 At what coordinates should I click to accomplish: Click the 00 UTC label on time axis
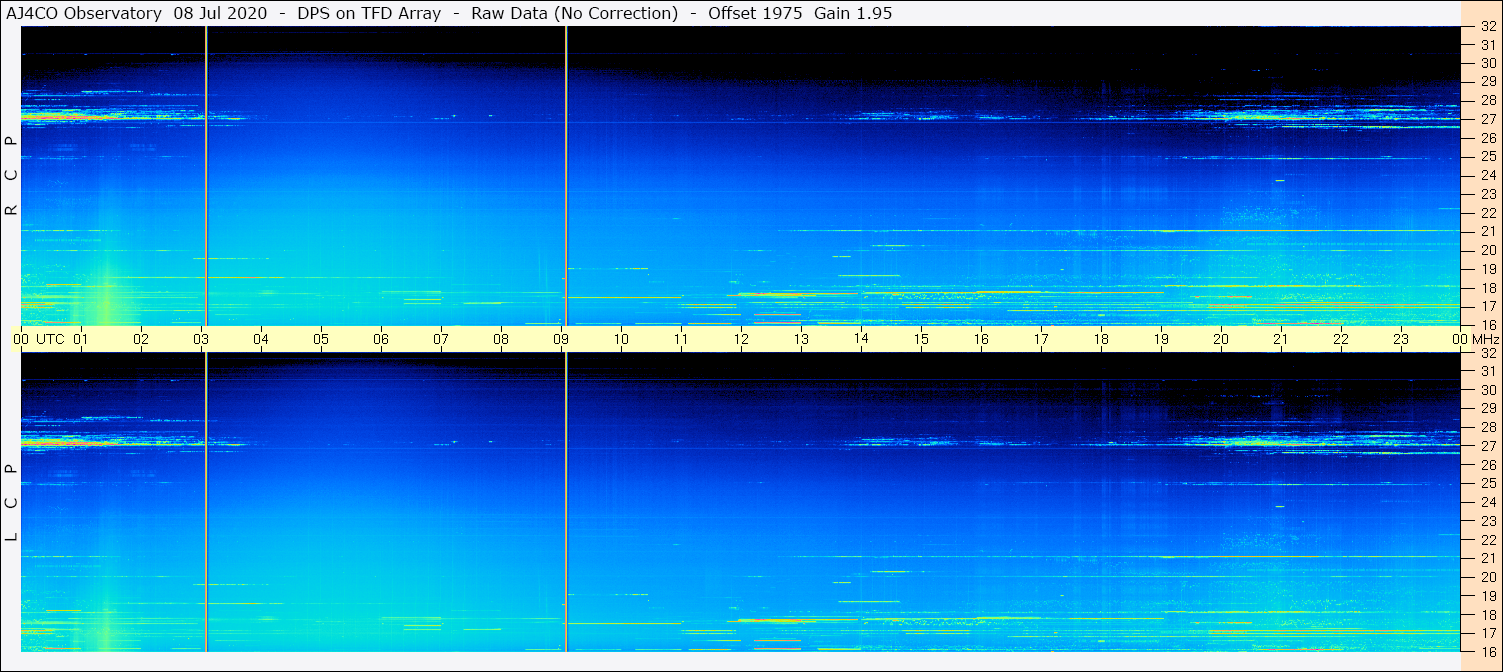37,339
